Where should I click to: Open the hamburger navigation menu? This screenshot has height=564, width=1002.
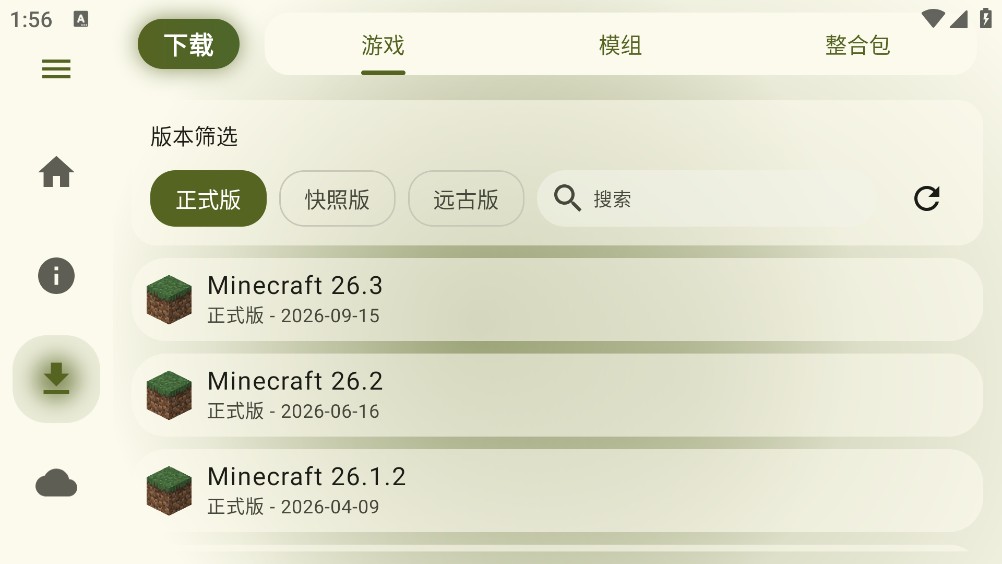tap(56, 69)
